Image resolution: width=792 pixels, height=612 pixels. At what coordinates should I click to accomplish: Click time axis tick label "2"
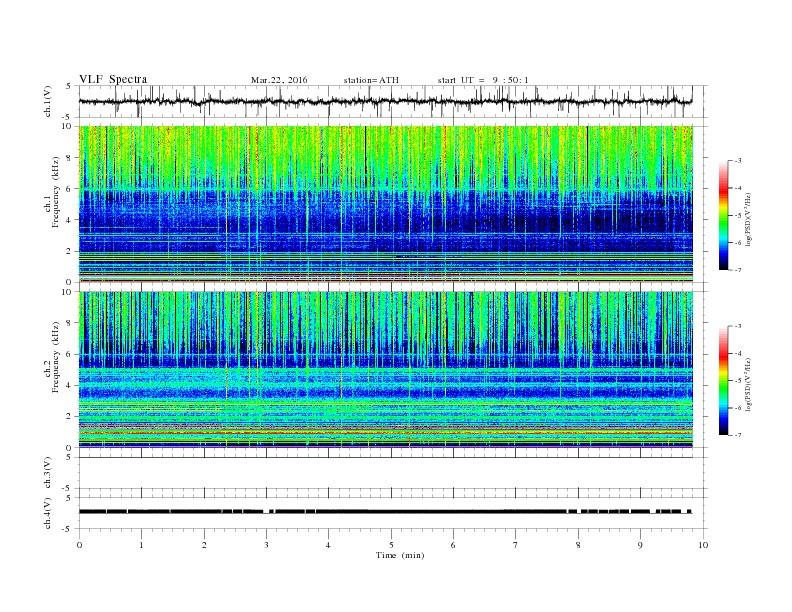(204, 545)
